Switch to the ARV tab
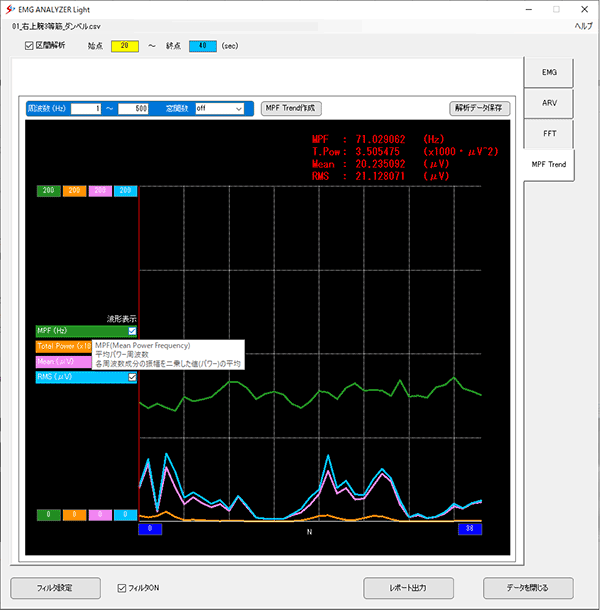Image resolution: width=600 pixels, height=610 pixels. click(549, 103)
